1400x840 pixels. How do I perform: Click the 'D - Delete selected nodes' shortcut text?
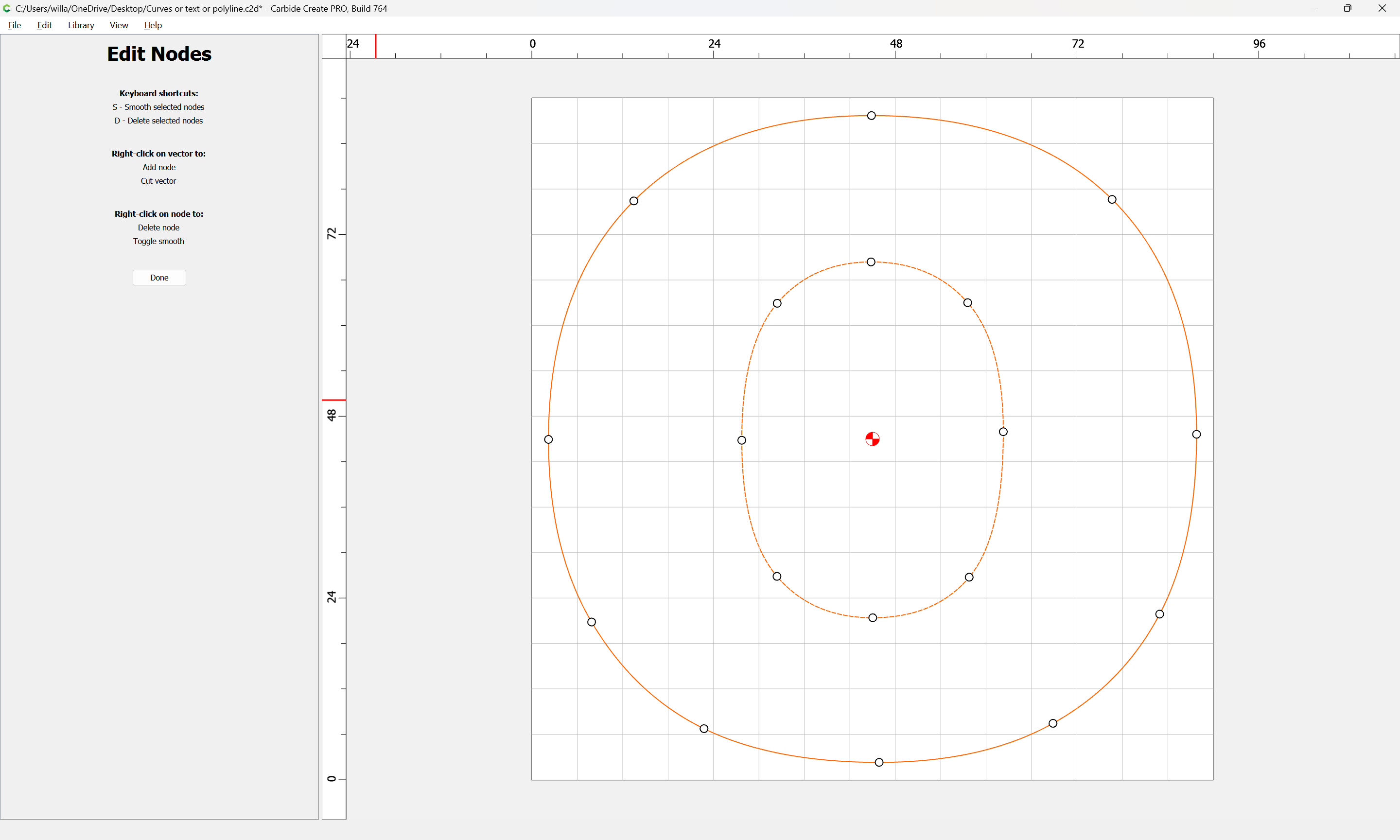(158, 121)
